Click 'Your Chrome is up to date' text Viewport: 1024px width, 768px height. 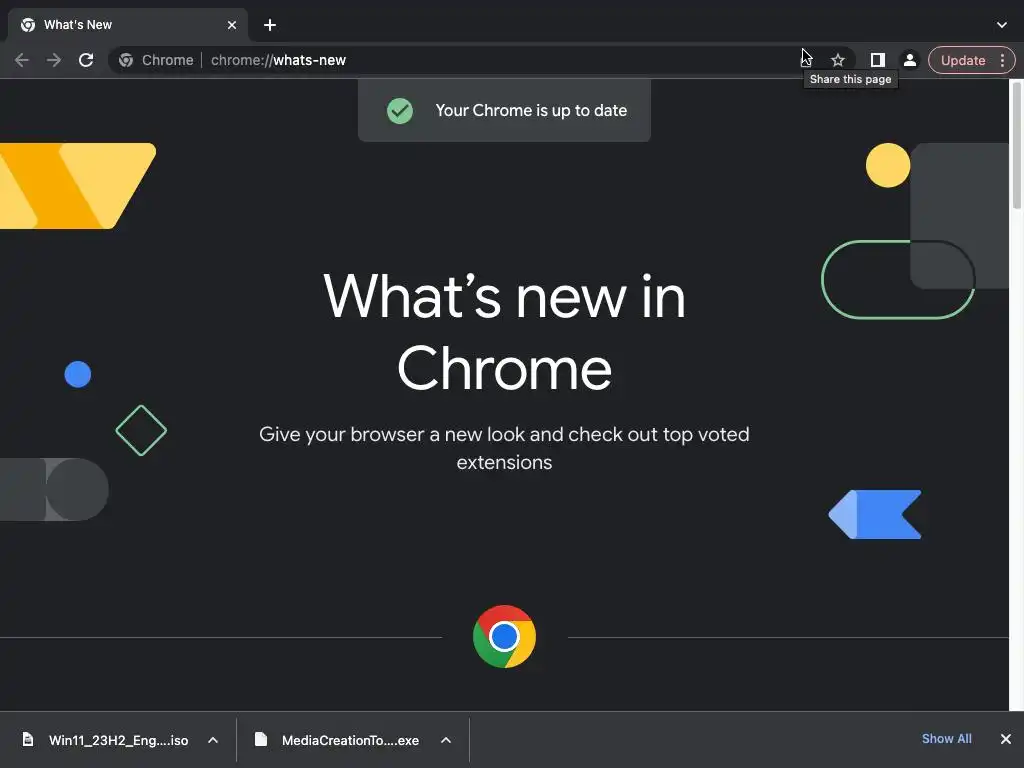(x=531, y=110)
